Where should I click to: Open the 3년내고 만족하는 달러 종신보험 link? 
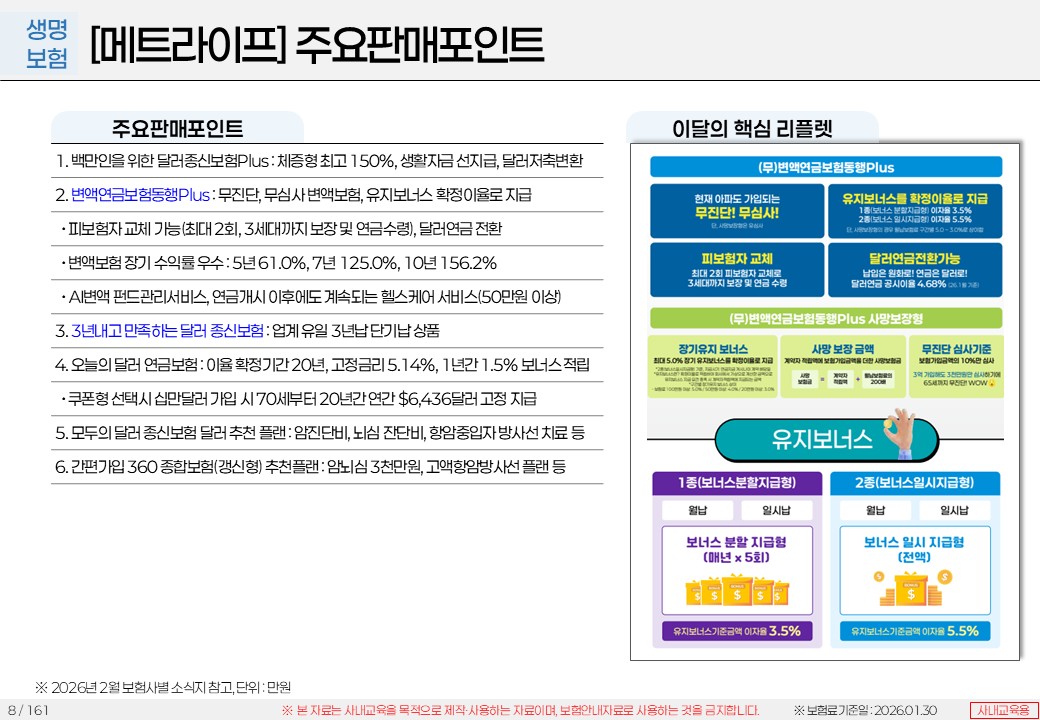click(167, 330)
